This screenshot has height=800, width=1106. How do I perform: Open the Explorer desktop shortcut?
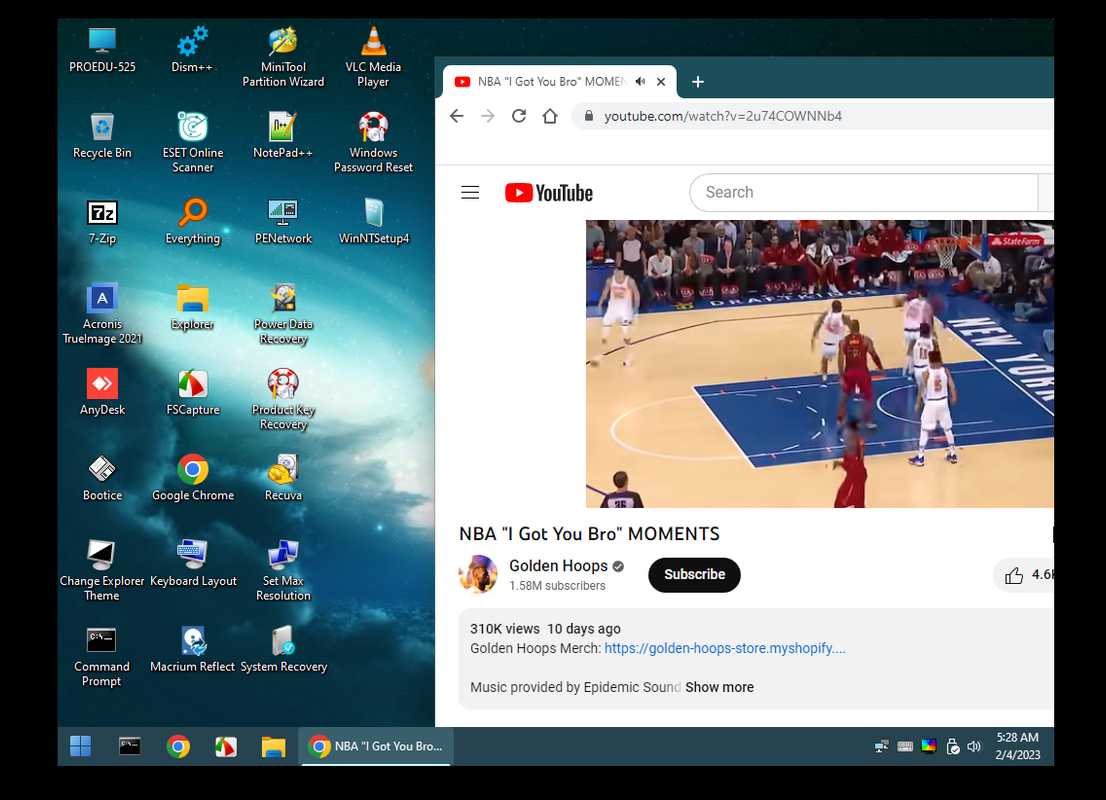point(193,307)
